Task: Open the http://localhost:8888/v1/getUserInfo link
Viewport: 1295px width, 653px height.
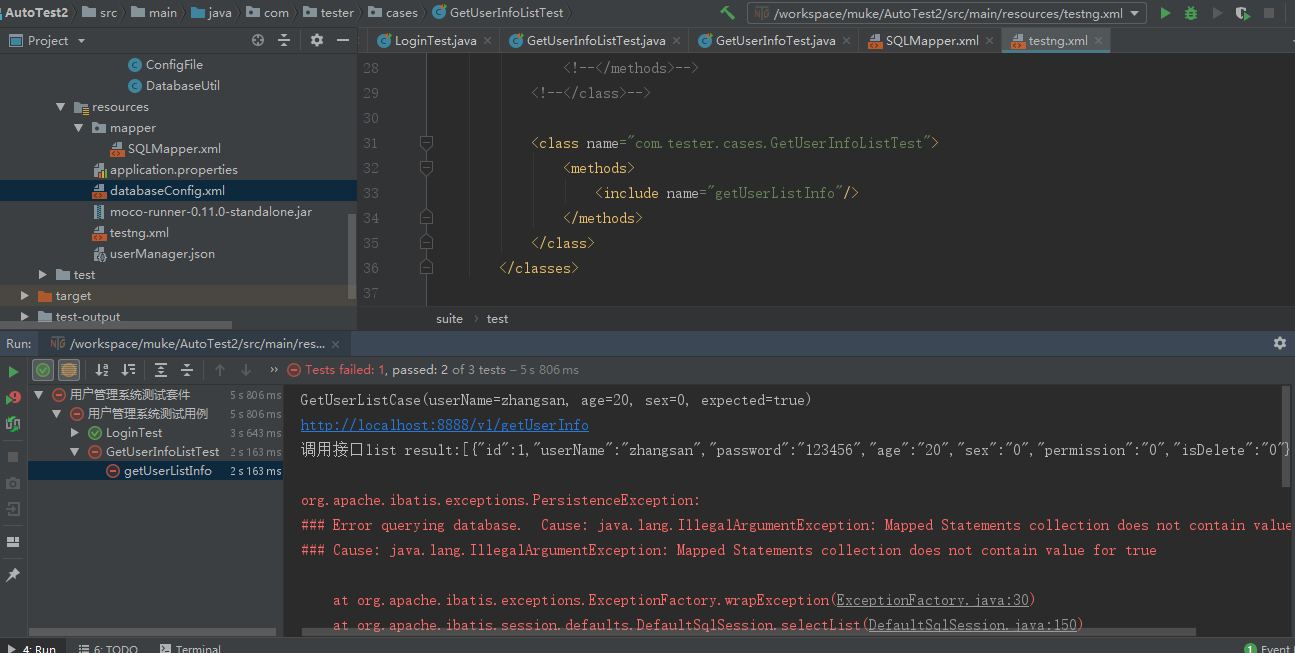Action: (x=445, y=425)
